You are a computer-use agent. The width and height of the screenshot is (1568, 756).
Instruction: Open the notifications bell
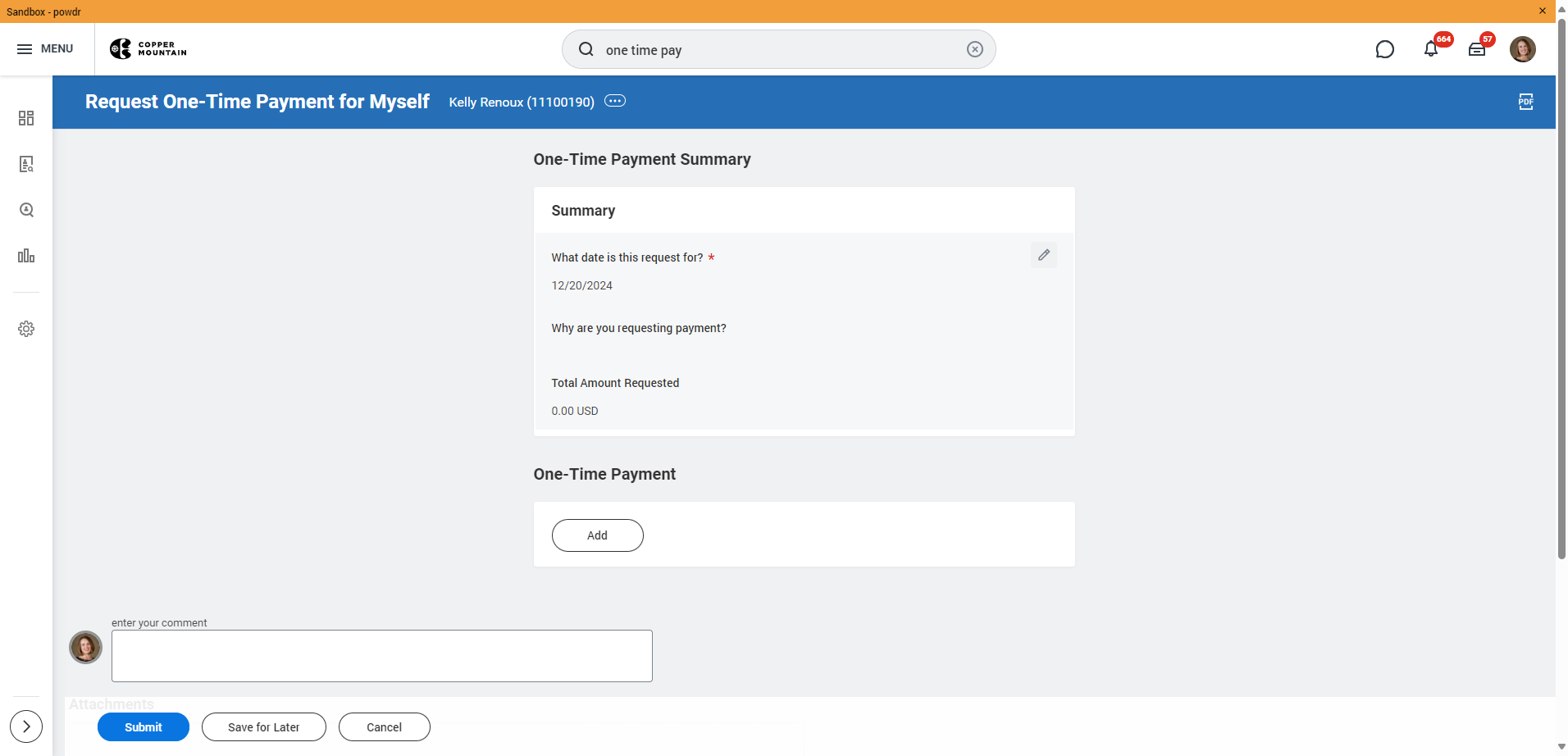1431,49
